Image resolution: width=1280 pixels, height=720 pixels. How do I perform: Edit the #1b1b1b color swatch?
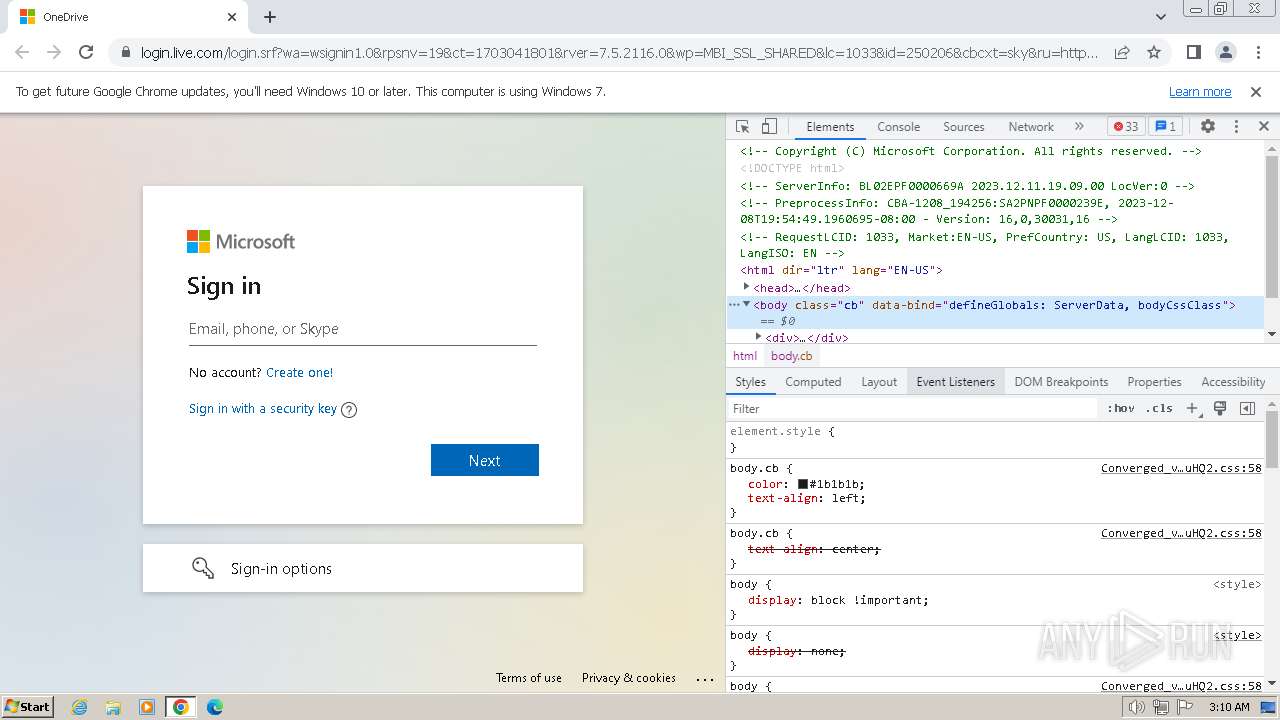point(802,484)
